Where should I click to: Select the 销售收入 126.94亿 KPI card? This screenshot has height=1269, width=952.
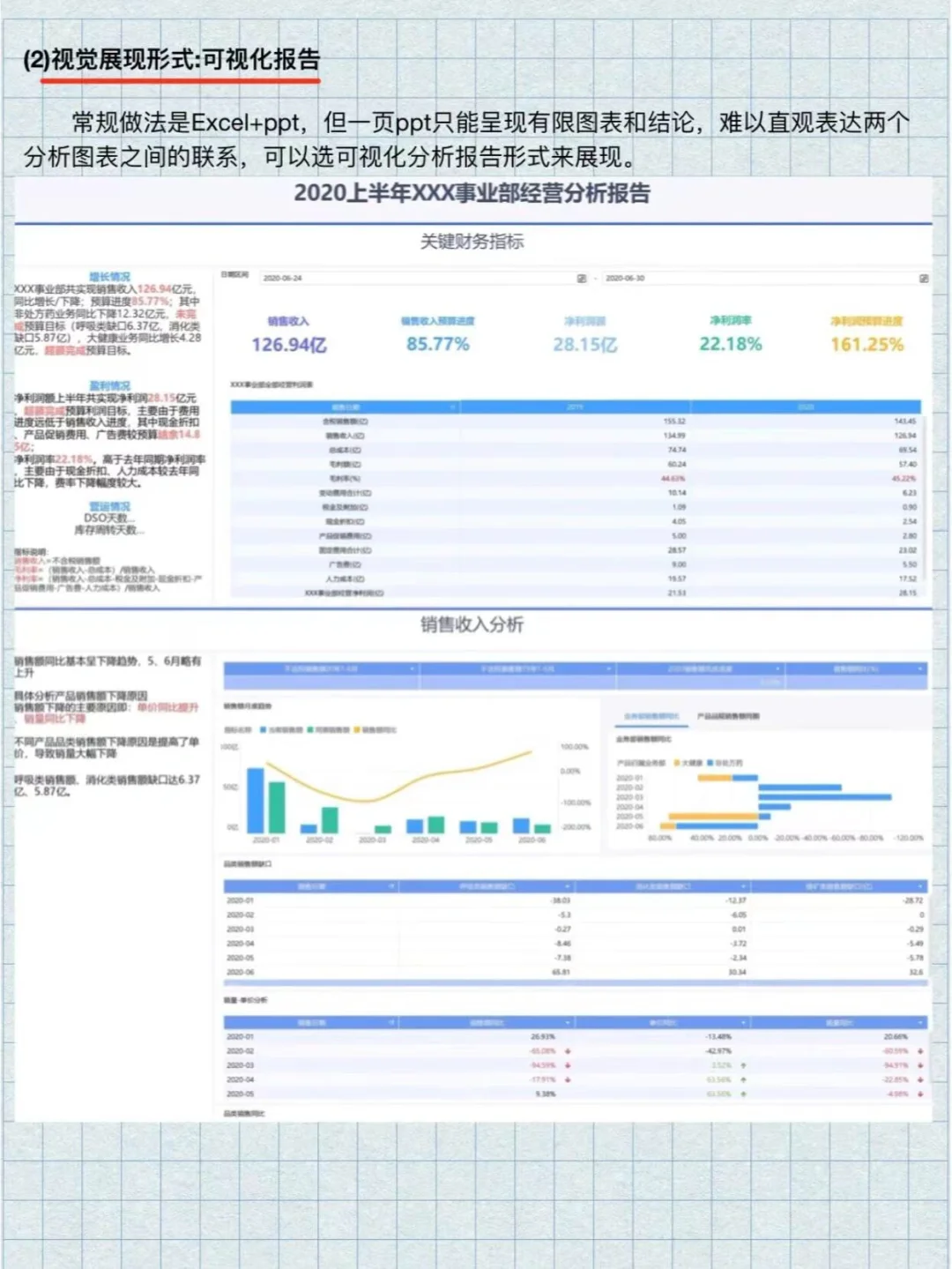click(289, 335)
